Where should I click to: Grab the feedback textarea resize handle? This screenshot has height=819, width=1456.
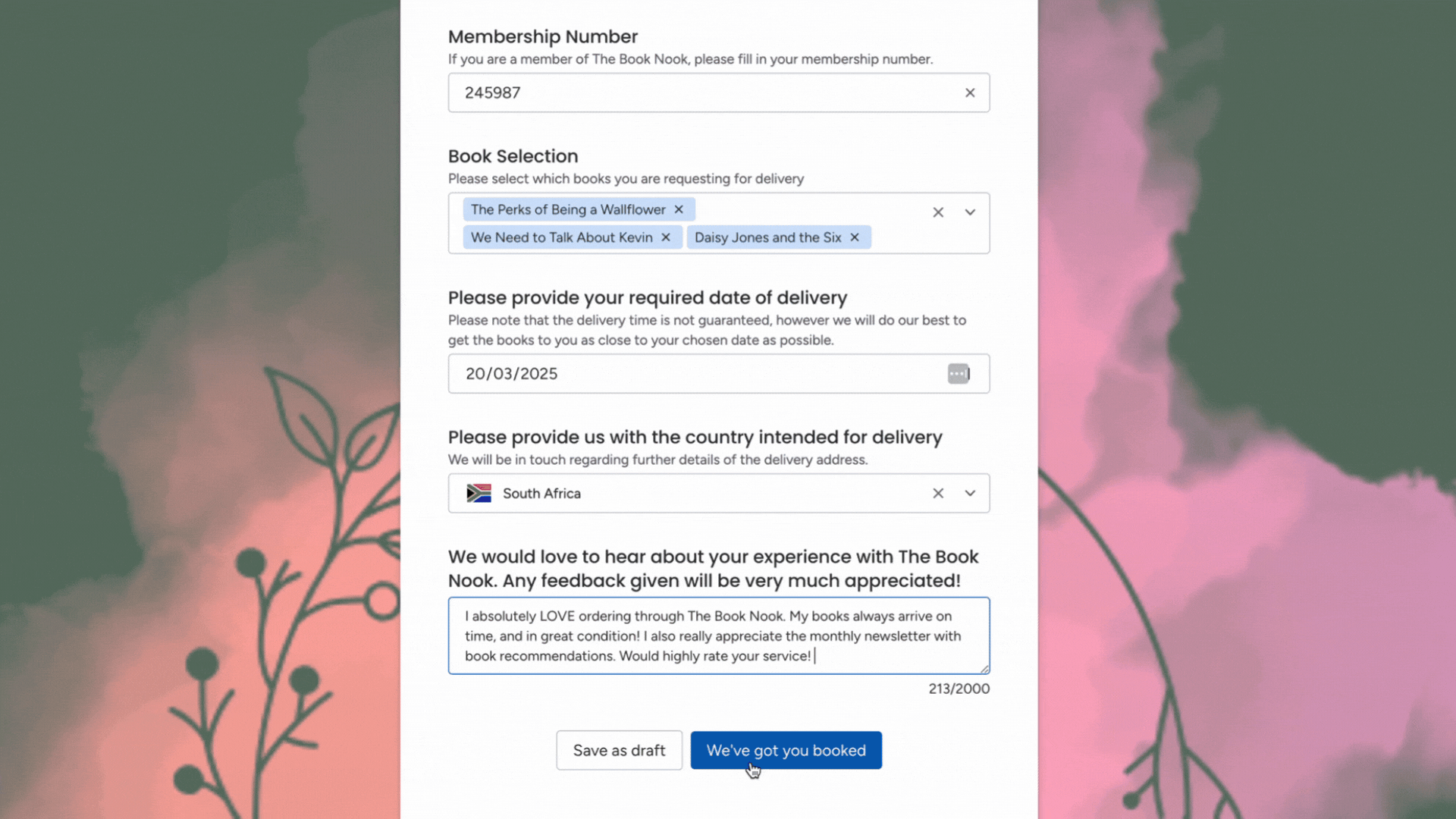[984, 669]
